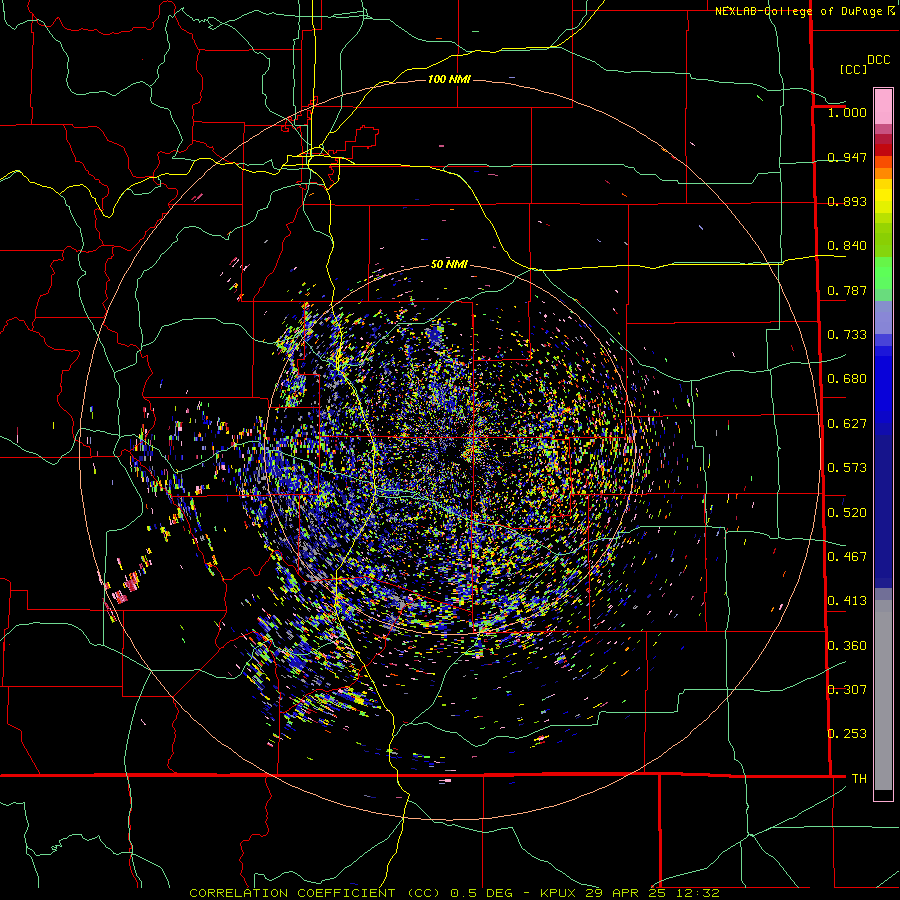This screenshot has height=900, width=900.
Task: Click the 0.893 scale value
Action: click(x=847, y=201)
